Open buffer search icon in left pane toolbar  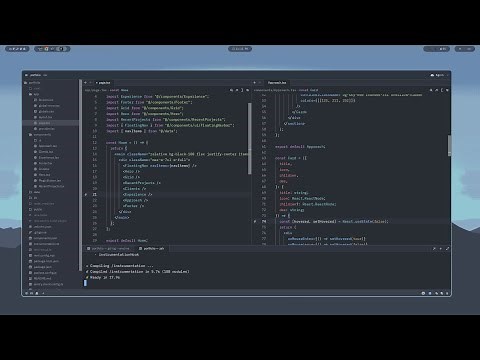(231, 90)
